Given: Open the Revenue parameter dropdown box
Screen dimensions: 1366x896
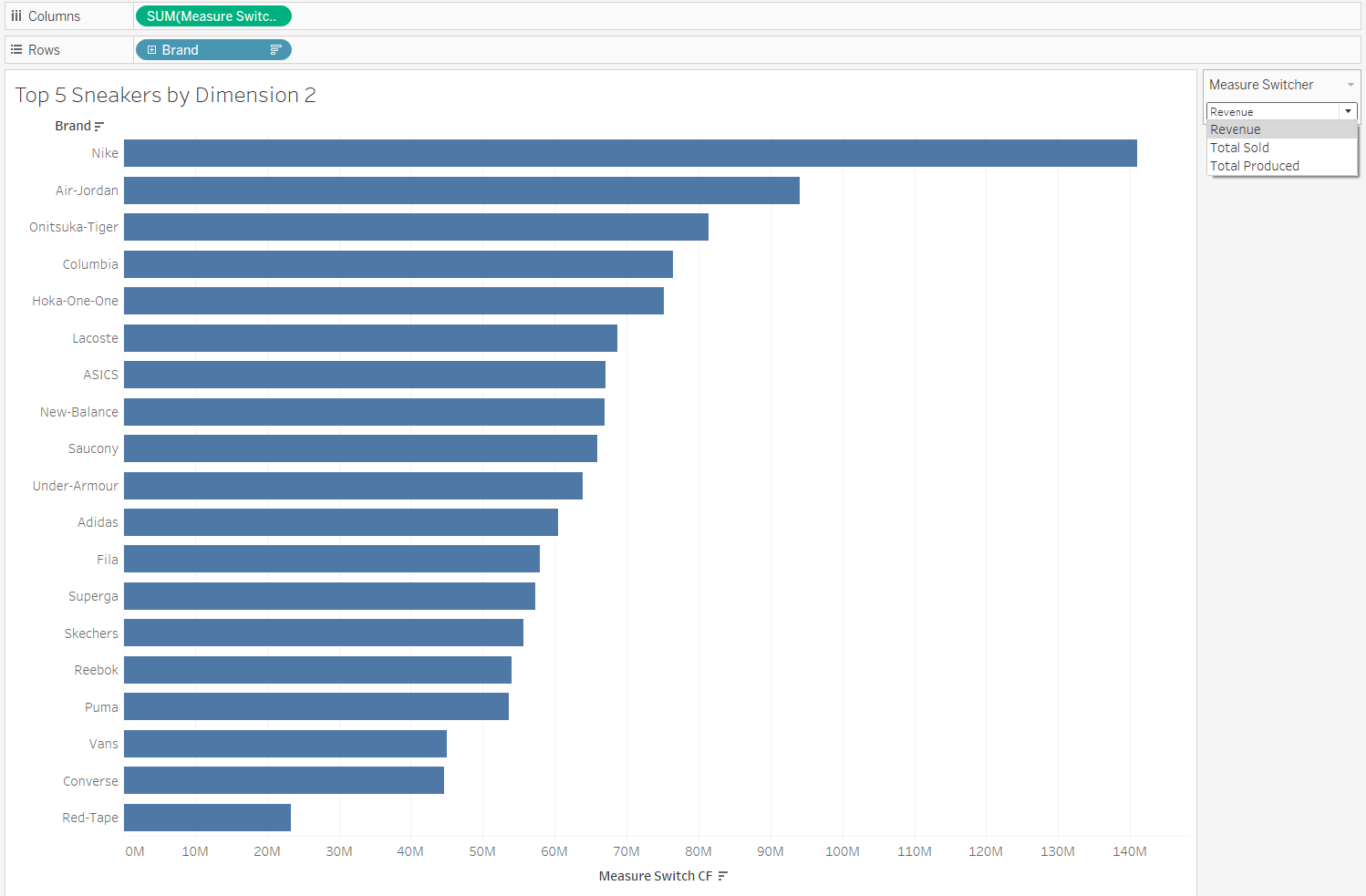Looking at the screenshot, I should (1281, 111).
